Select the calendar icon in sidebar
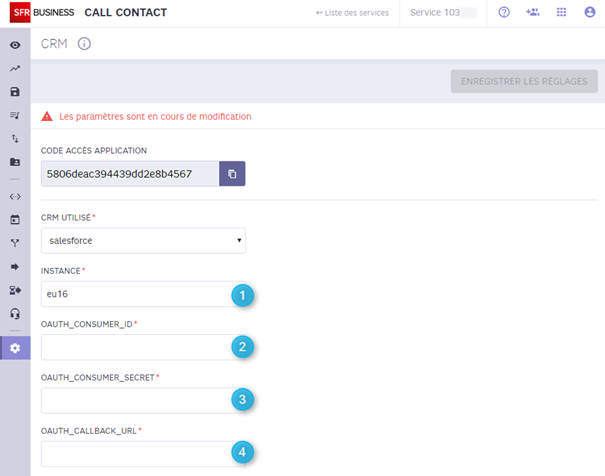 tap(15, 220)
